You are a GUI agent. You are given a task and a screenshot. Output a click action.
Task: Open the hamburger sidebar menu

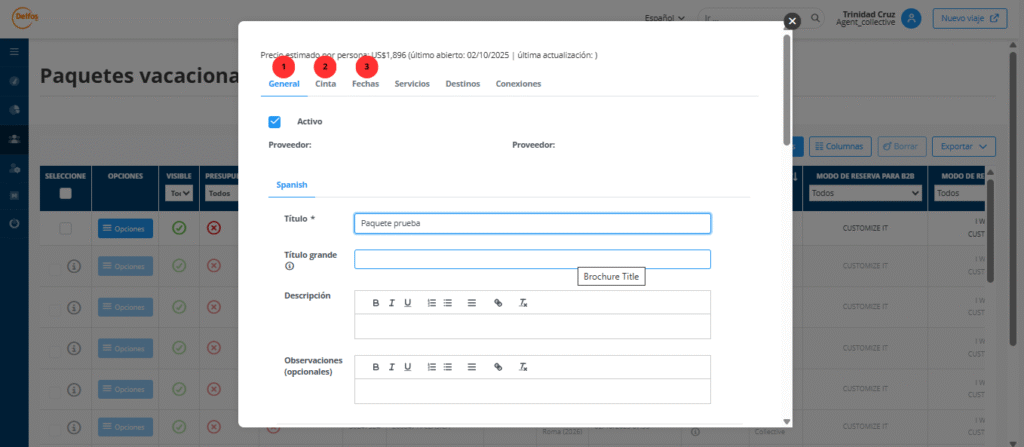tap(14, 51)
